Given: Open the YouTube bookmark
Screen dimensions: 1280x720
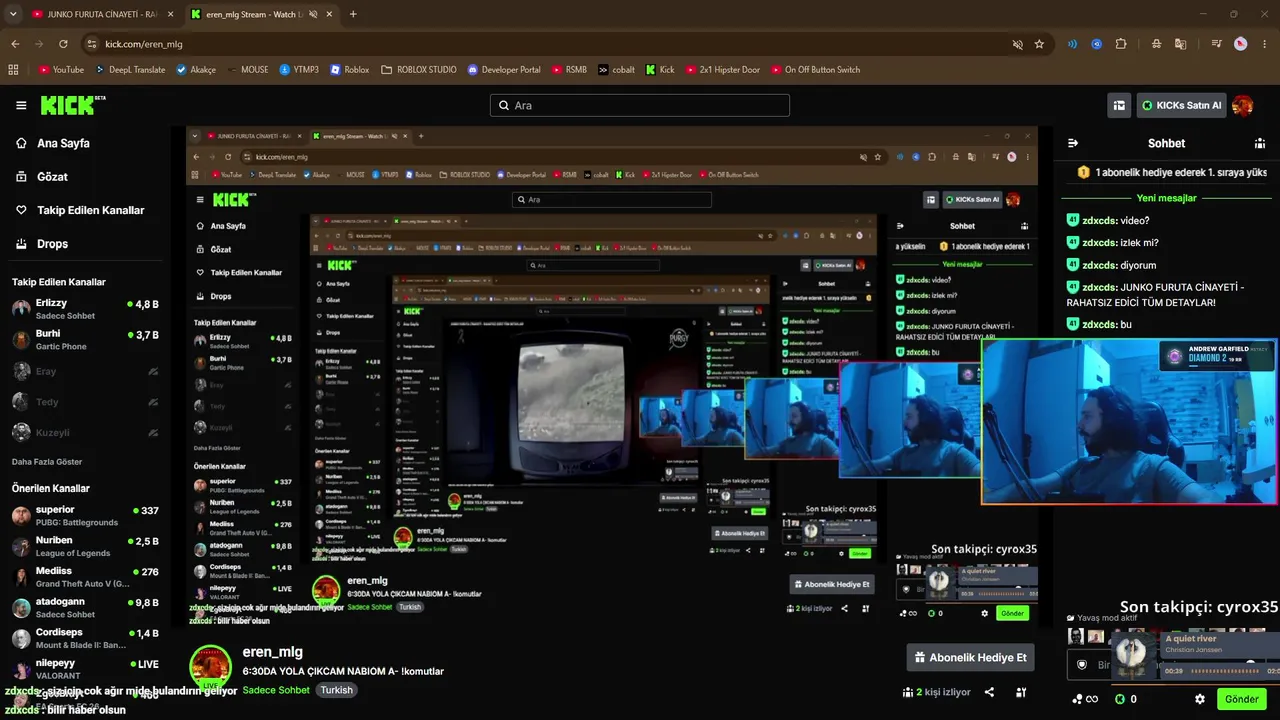Looking at the screenshot, I should pyautogui.click(x=61, y=70).
